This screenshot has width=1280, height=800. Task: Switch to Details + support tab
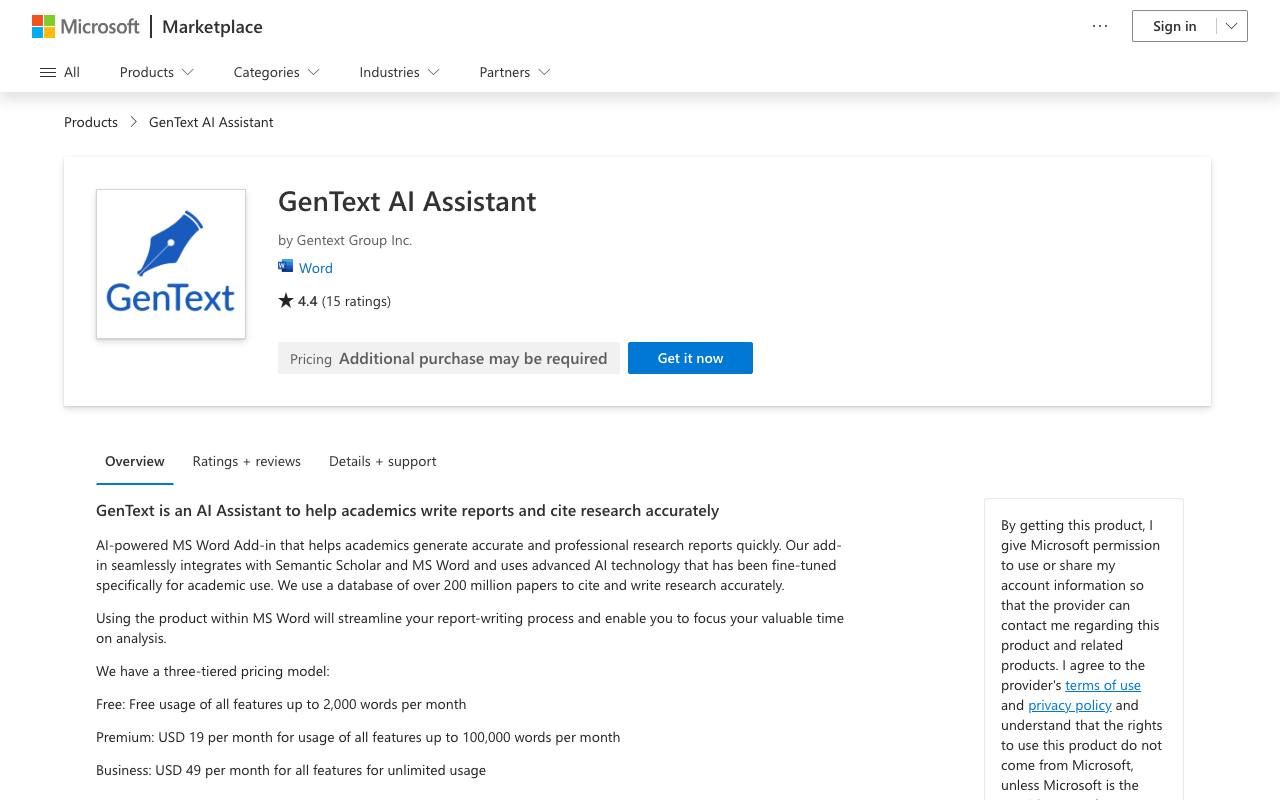(383, 461)
